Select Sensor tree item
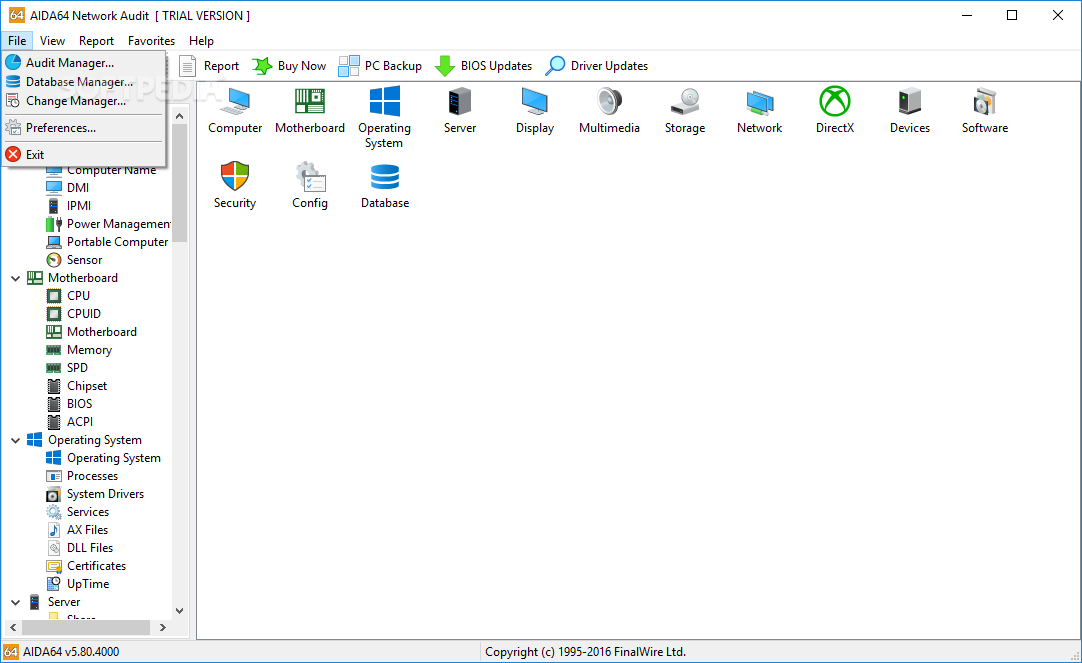 [75, 260]
